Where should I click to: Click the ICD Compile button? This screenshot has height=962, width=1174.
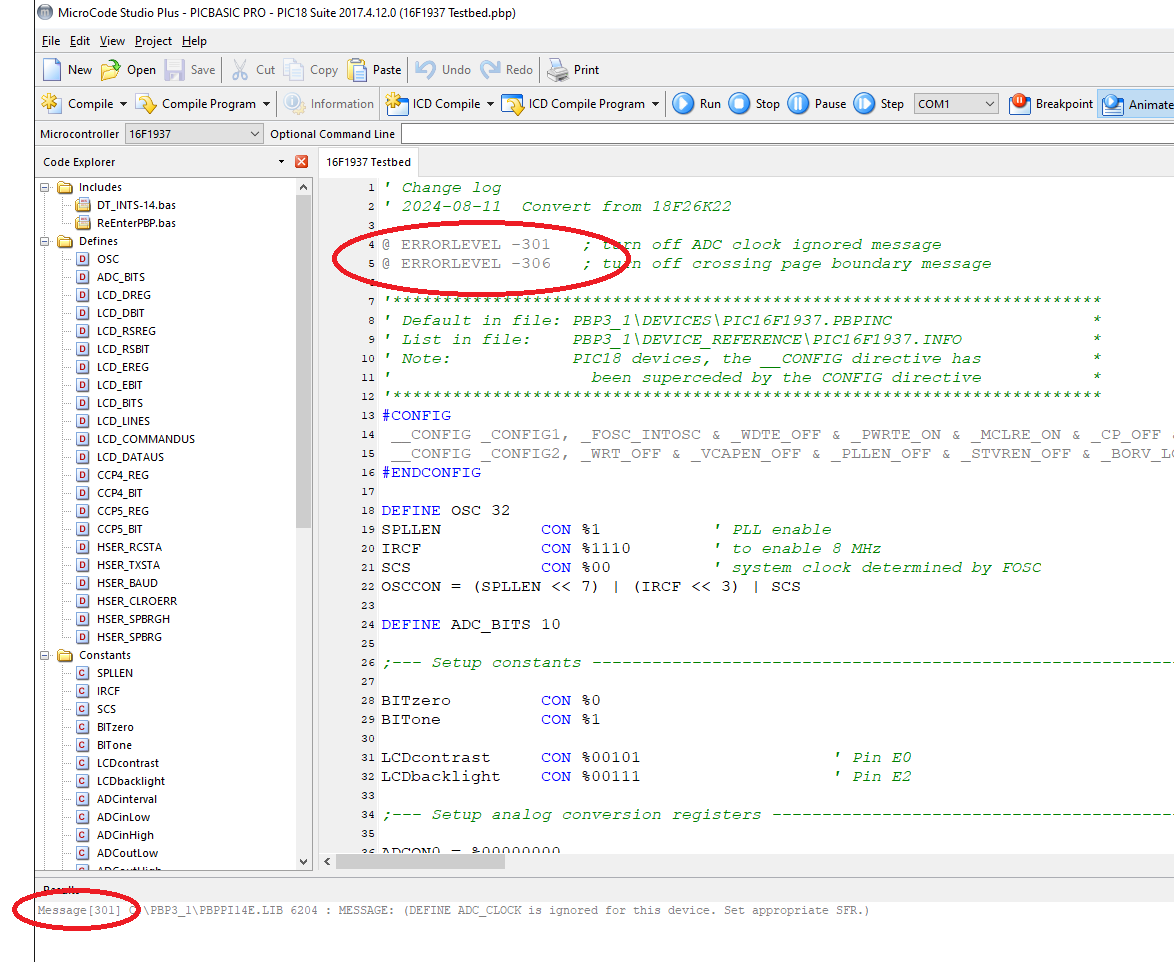click(x=439, y=104)
